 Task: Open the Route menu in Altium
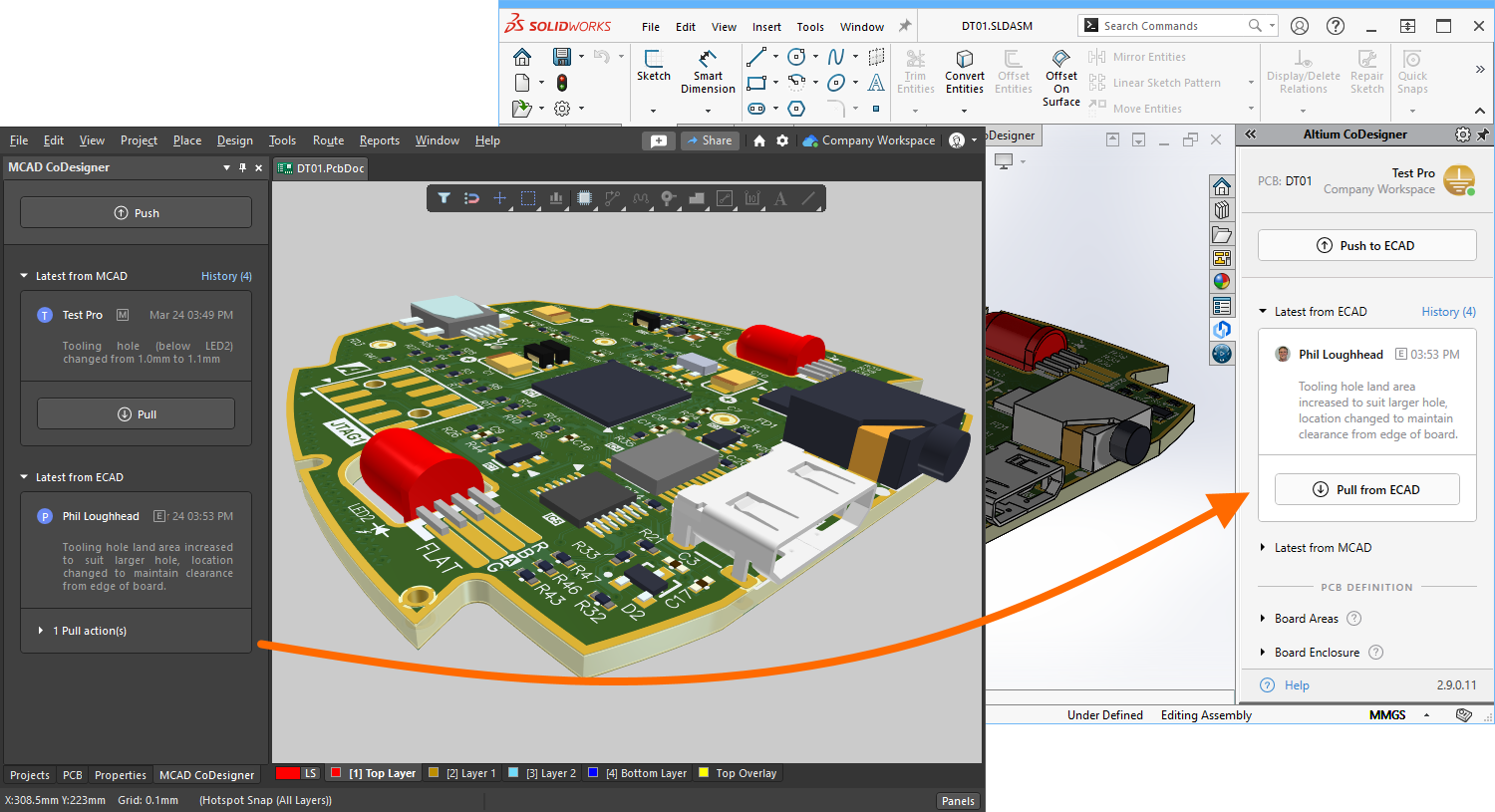(x=328, y=140)
